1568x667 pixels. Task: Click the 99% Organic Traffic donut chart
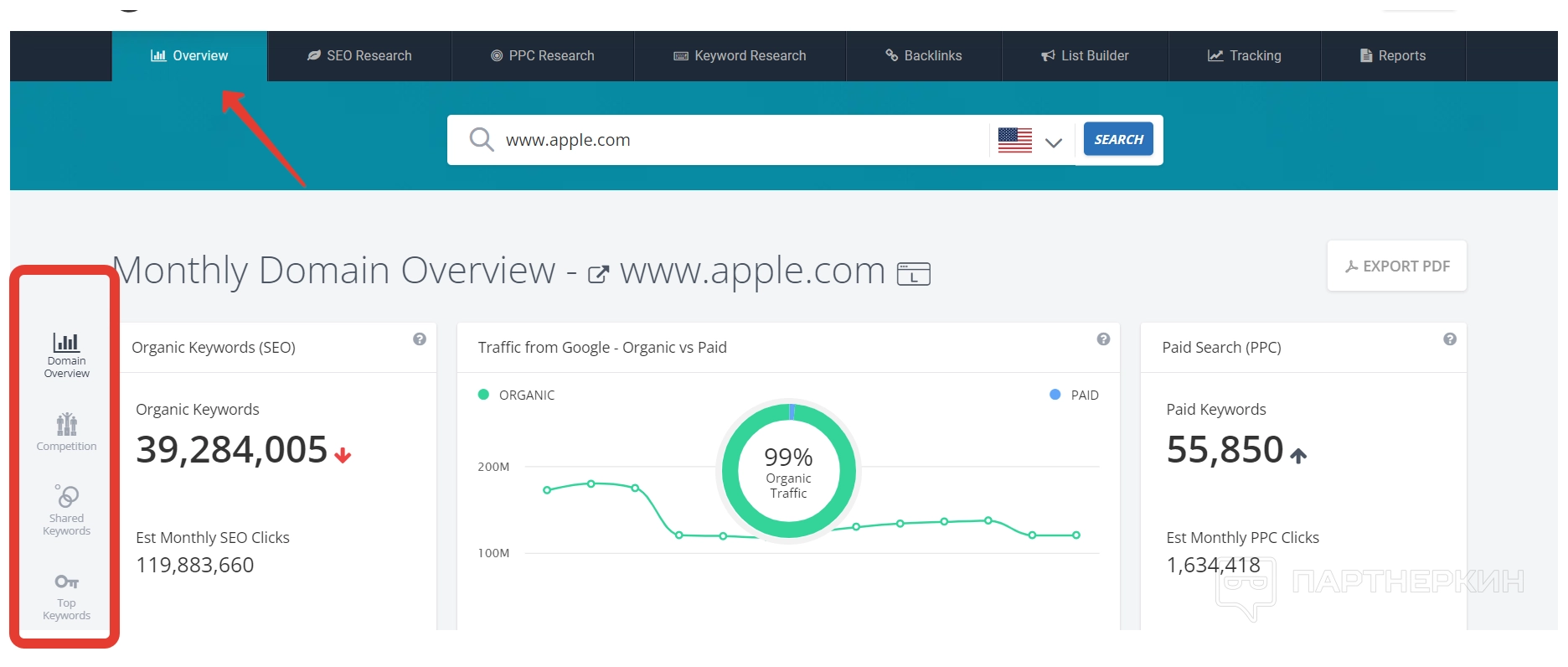pyautogui.click(x=789, y=472)
